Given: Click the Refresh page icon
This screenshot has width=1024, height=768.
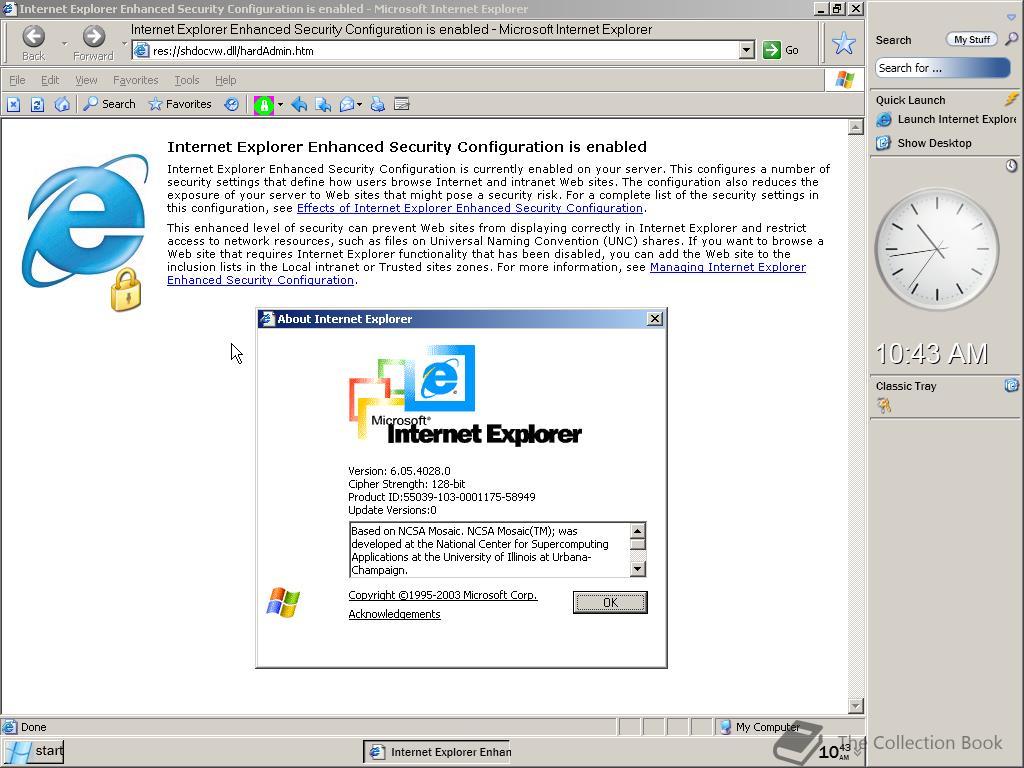Looking at the screenshot, I should coord(37,104).
